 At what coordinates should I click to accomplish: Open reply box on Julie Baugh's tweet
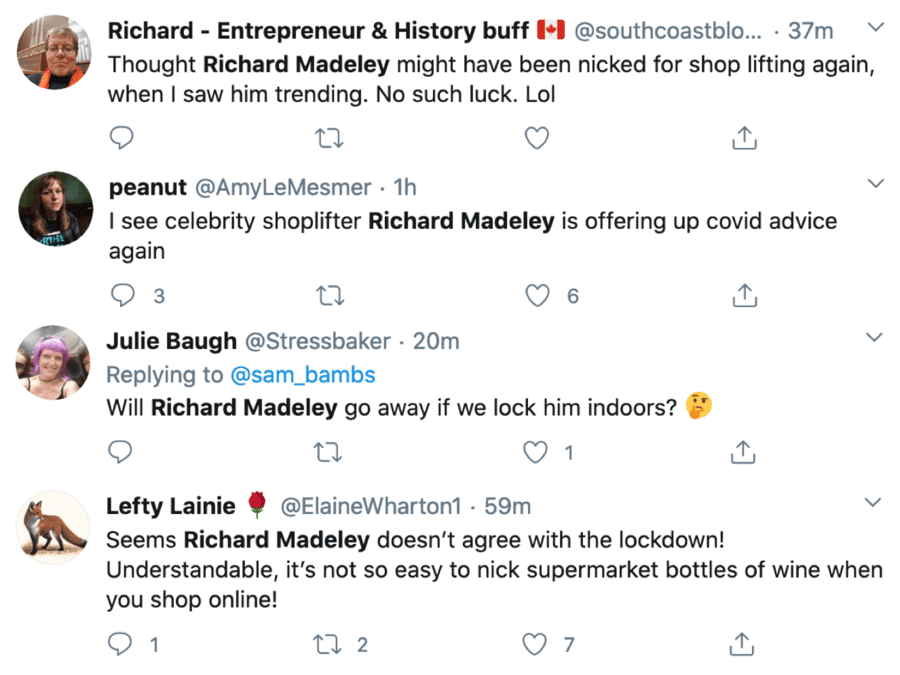coord(121,453)
